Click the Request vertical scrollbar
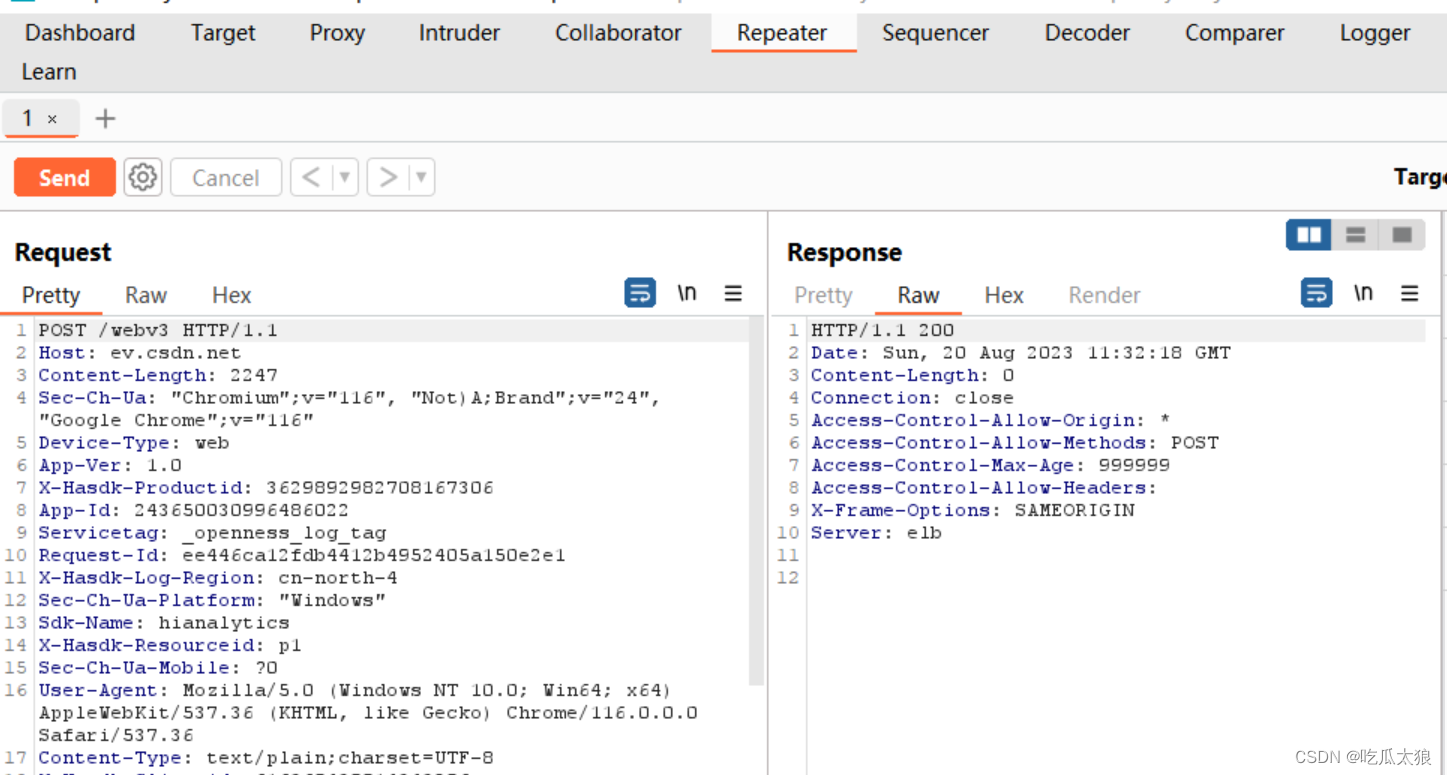Screen dimensions: 1447x775 [x=757, y=500]
